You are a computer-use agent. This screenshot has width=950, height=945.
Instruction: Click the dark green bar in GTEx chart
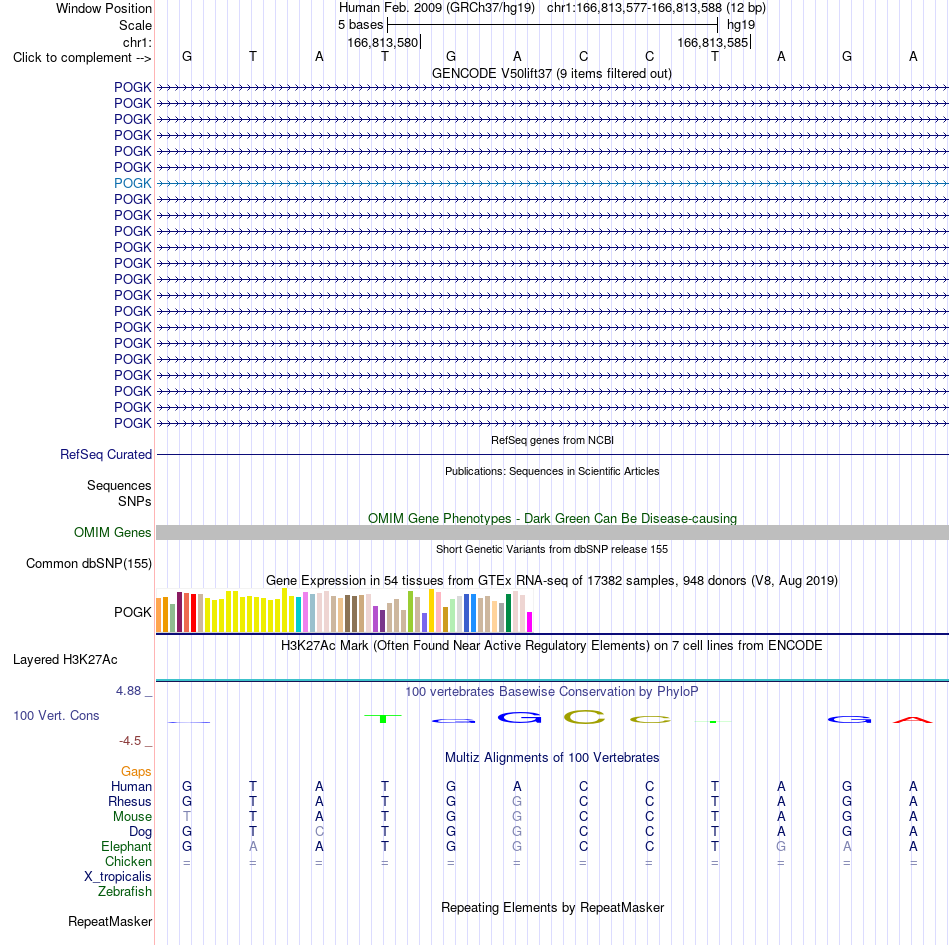[x=508, y=613]
